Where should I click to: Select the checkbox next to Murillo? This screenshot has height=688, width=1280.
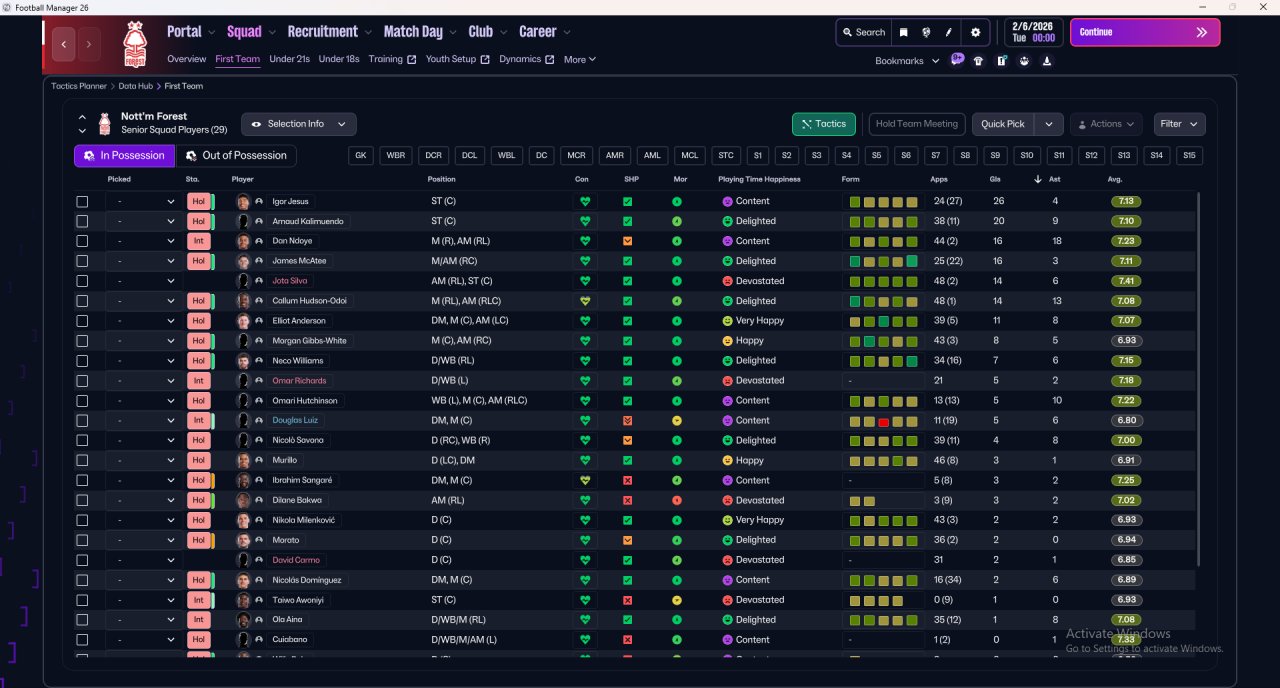[82, 460]
